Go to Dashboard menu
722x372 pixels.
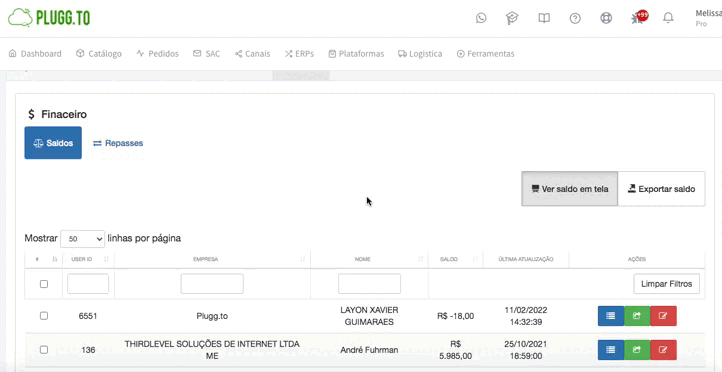point(35,54)
